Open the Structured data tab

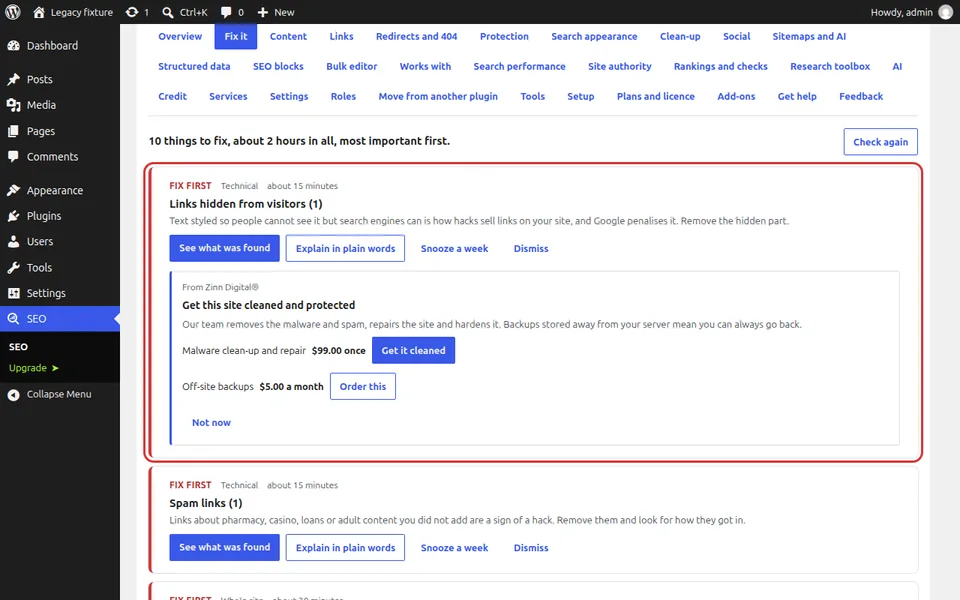click(194, 66)
